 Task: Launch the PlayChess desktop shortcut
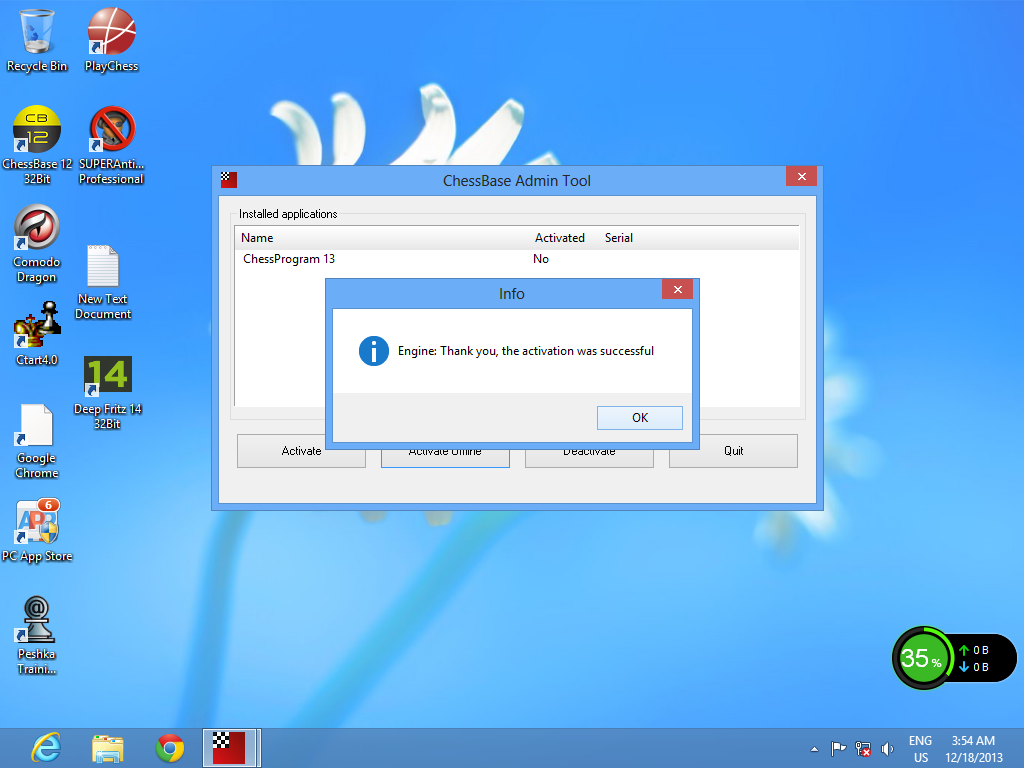tap(111, 39)
